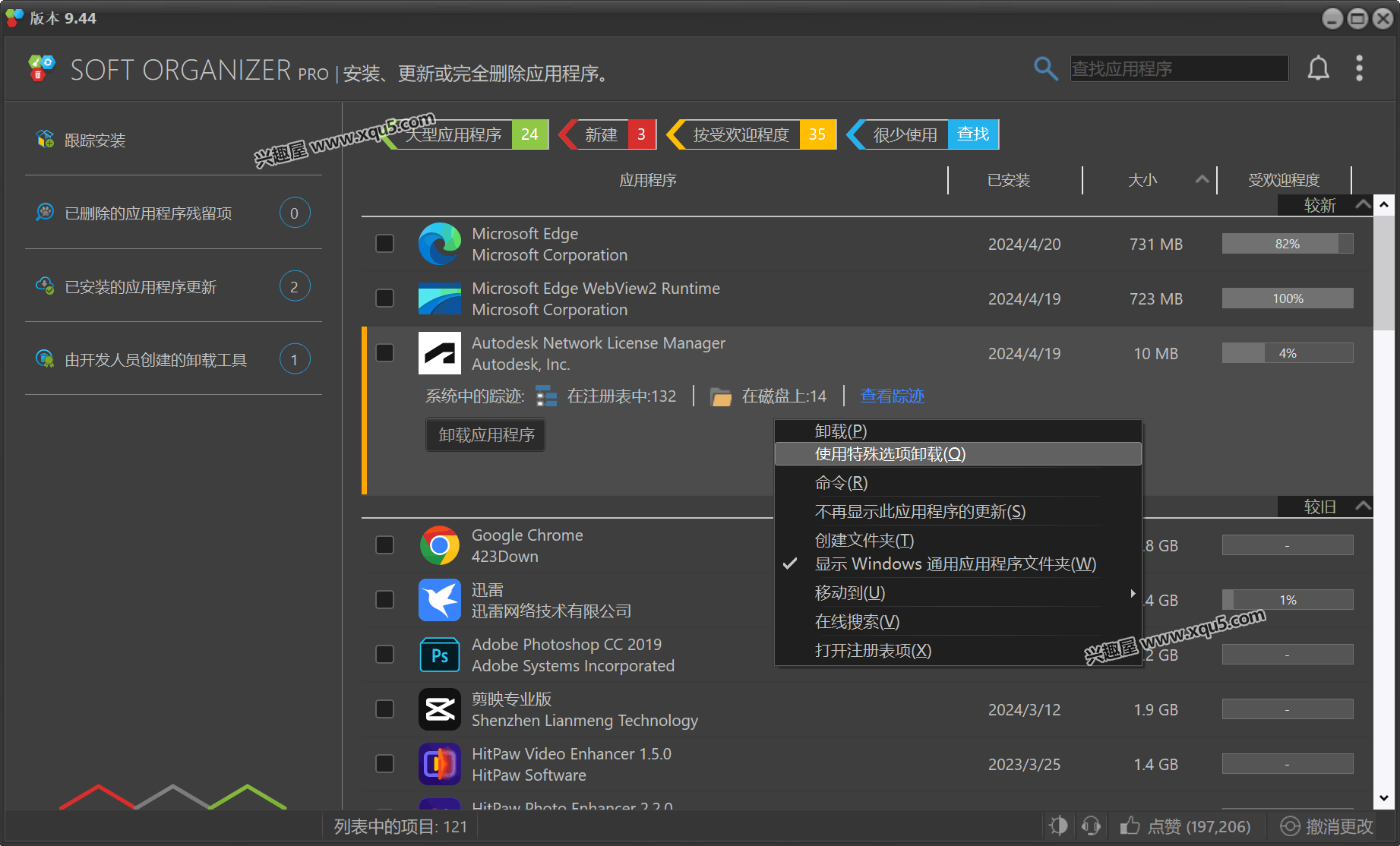Select 使用特殊选项卸载(Q) menu item
The height and width of the screenshot is (846, 1400).
point(958,454)
